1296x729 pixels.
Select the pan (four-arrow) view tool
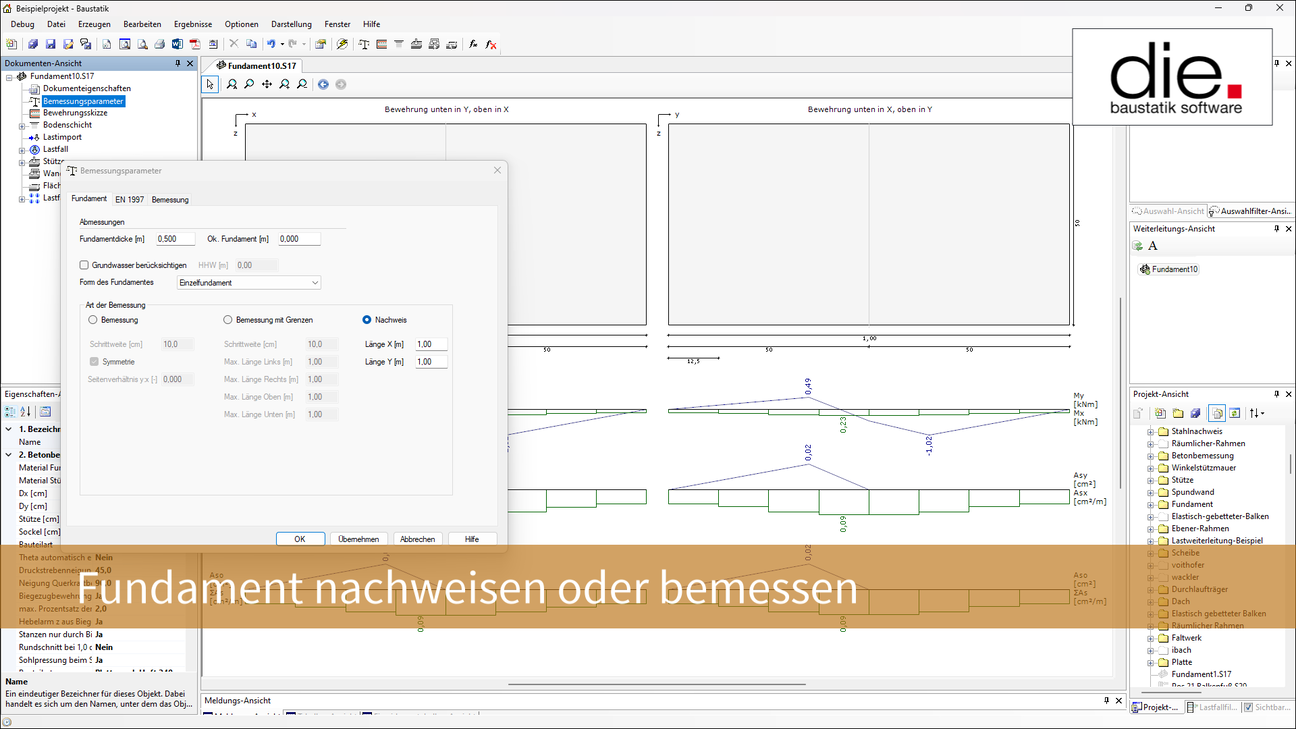(266, 85)
